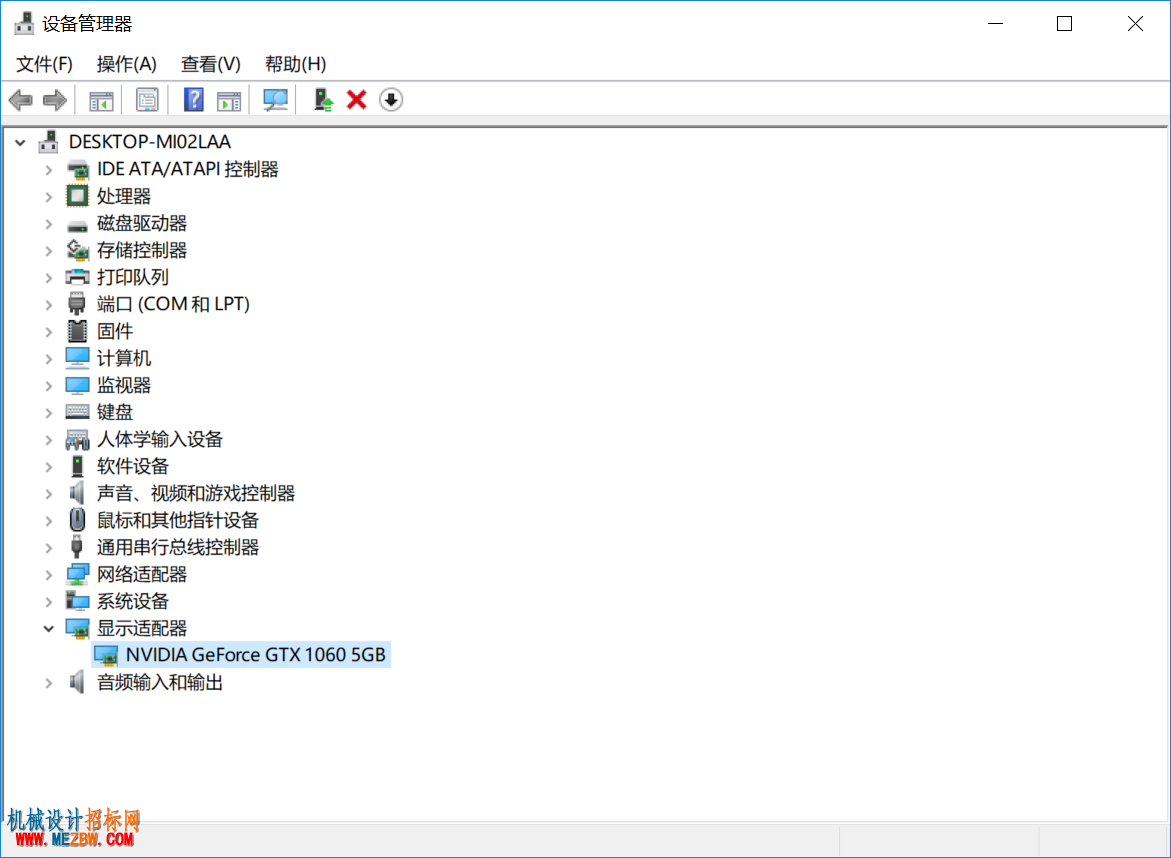Open the Properties toolbar icon
The width and height of the screenshot is (1171, 858).
tap(147, 99)
